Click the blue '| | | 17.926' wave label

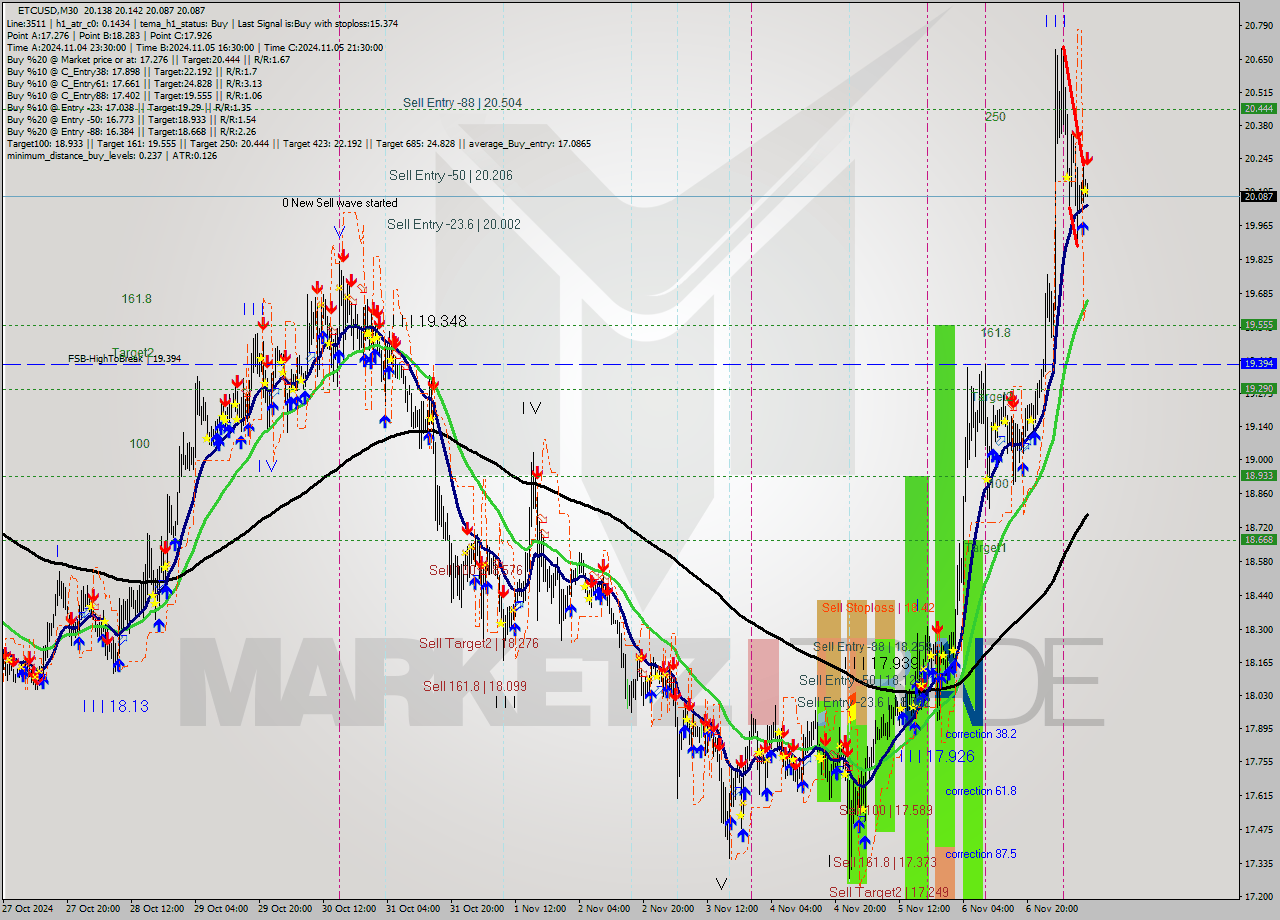point(936,756)
